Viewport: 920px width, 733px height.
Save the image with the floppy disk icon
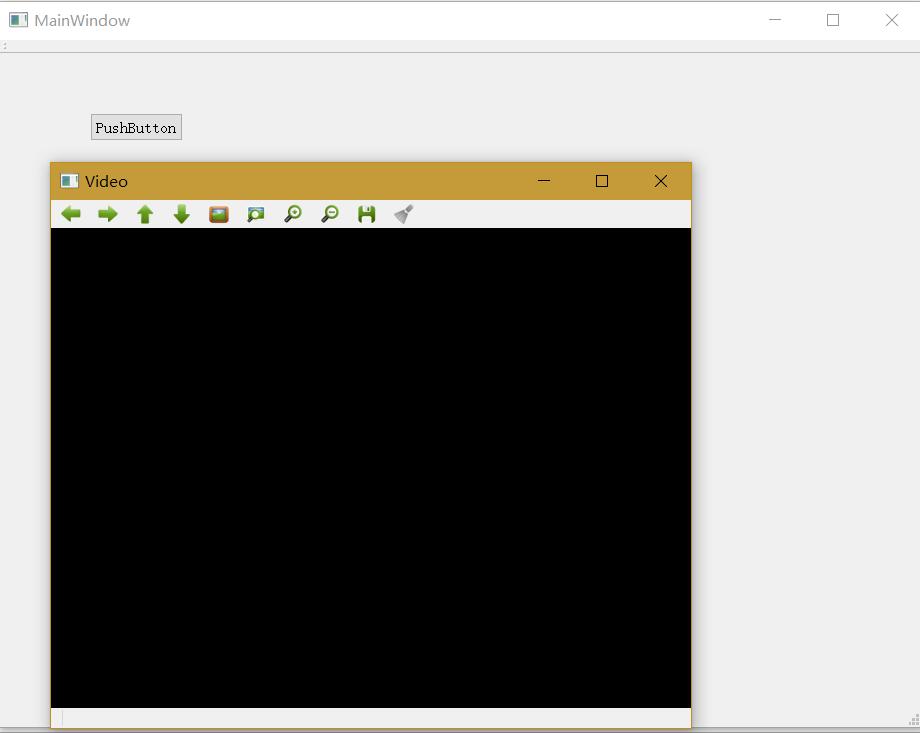[x=367, y=214]
